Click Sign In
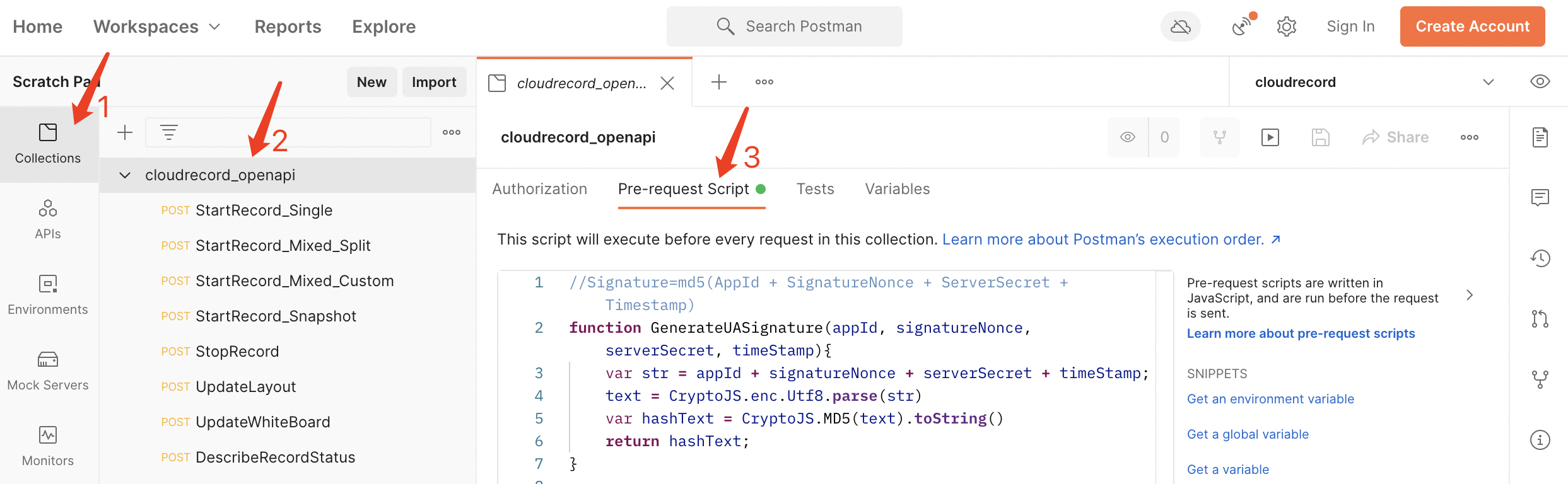Viewport: 1568px width, 484px height. (1350, 26)
